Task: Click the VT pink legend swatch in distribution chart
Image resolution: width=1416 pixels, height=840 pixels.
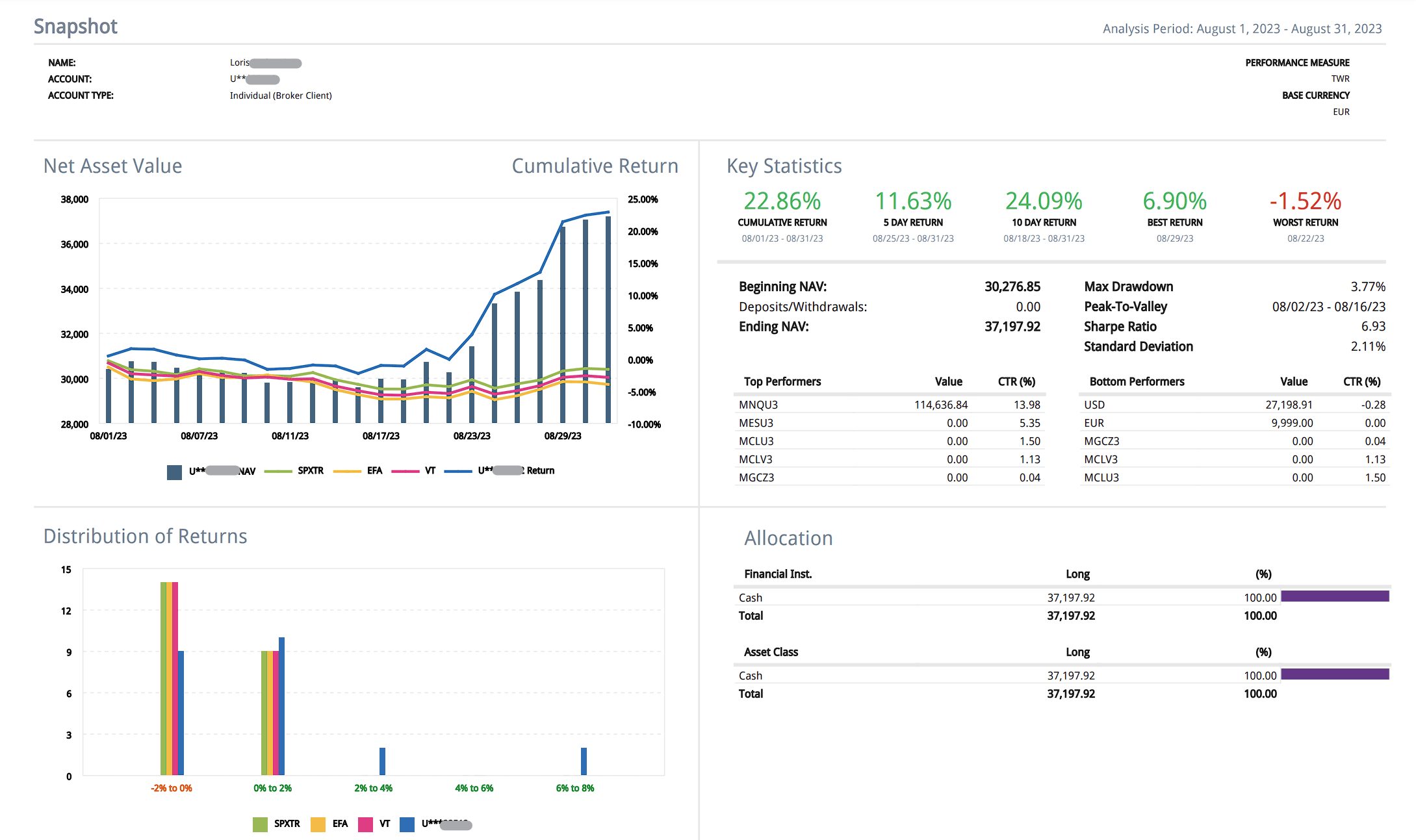Action: [365, 824]
